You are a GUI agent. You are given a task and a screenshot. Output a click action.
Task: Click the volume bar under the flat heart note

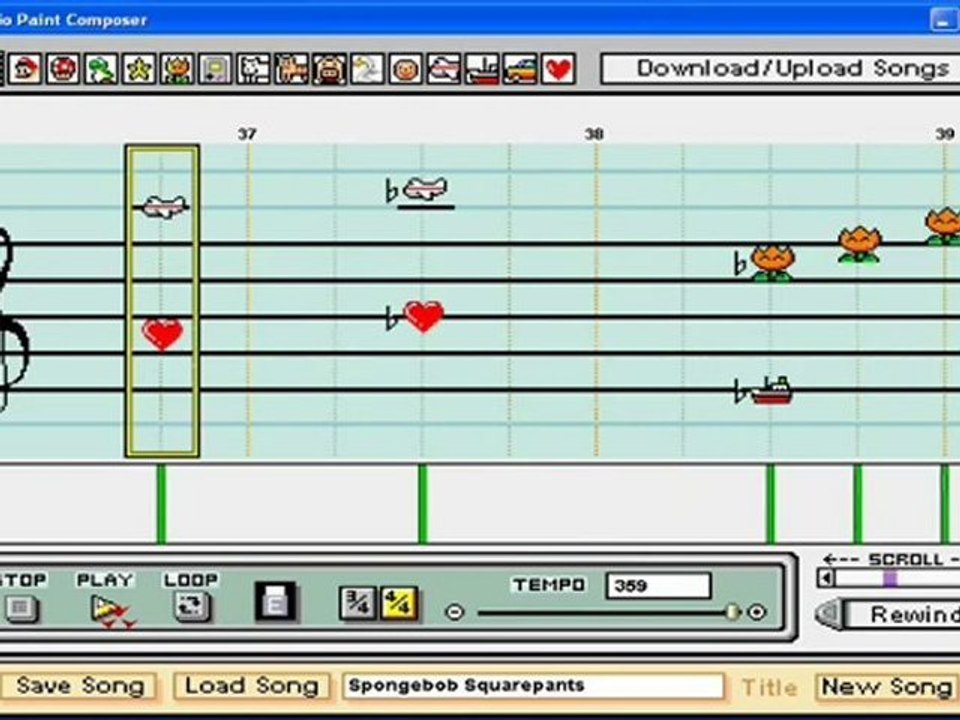(x=423, y=504)
